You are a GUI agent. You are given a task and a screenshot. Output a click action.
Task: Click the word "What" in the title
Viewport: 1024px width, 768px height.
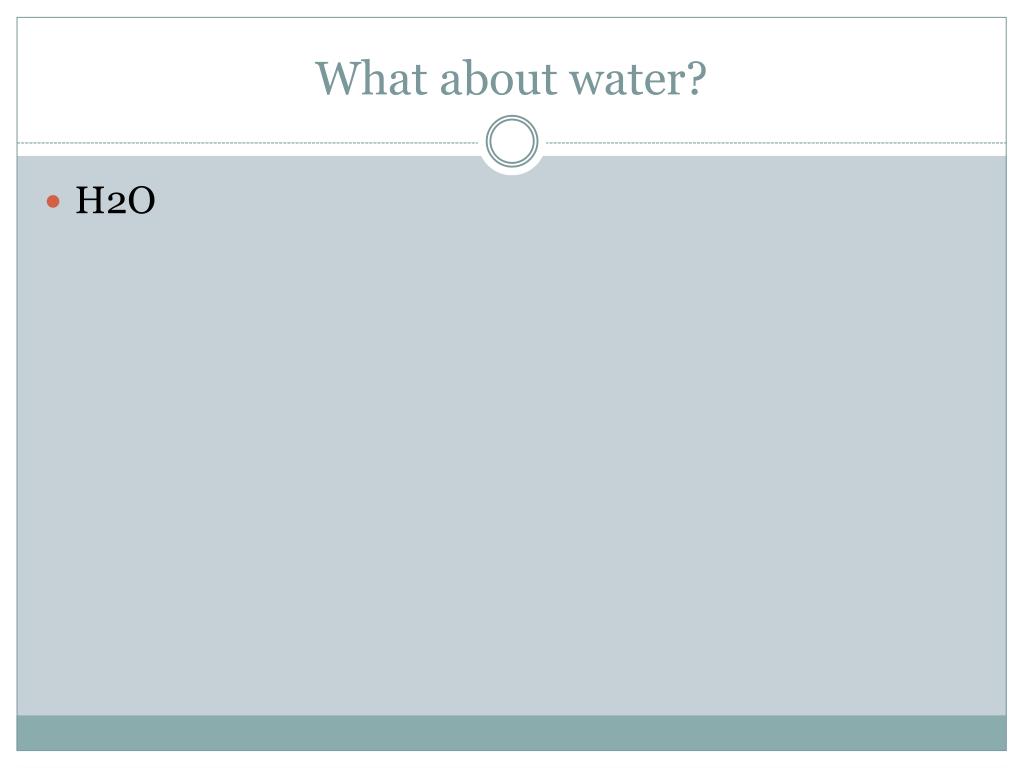tap(372, 78)
